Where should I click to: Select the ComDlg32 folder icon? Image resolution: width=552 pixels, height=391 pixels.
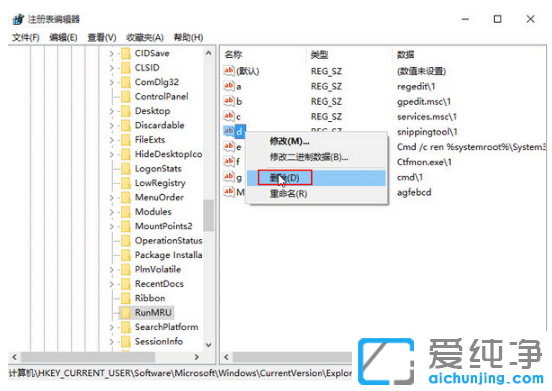[126, 82]
